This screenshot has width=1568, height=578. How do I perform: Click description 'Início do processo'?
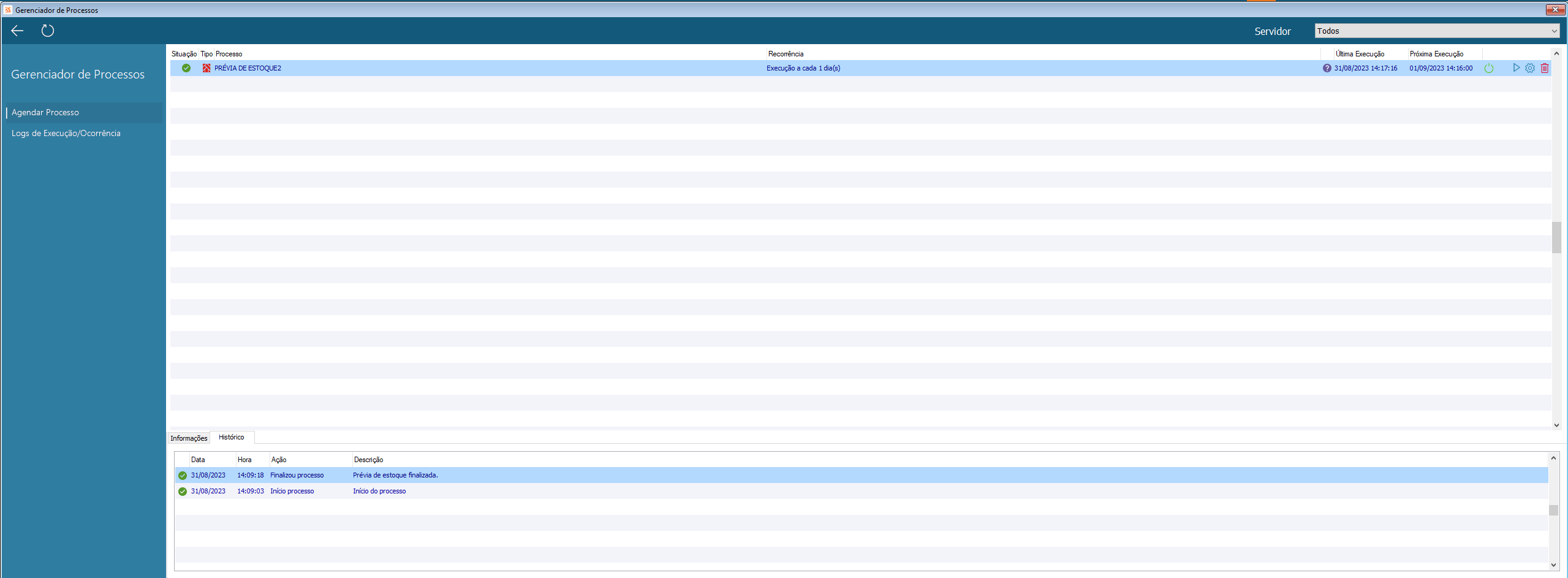pos(379,491)
